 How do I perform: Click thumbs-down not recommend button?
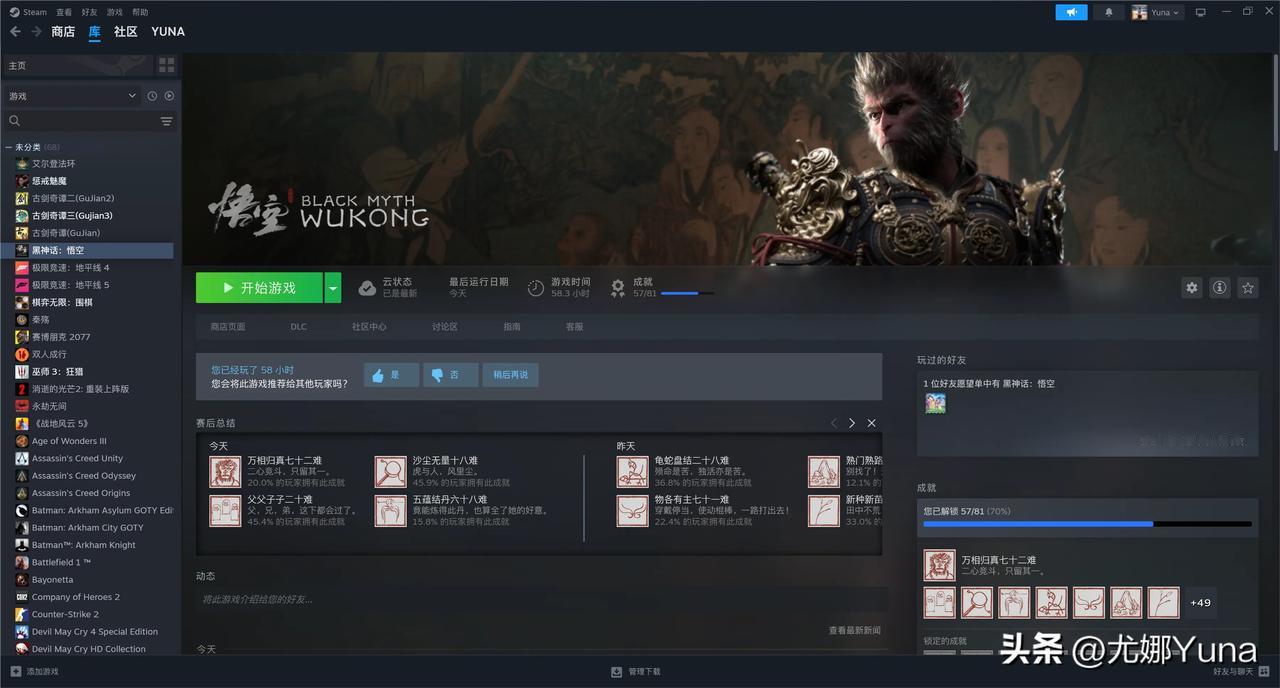[x=450, y=375]
